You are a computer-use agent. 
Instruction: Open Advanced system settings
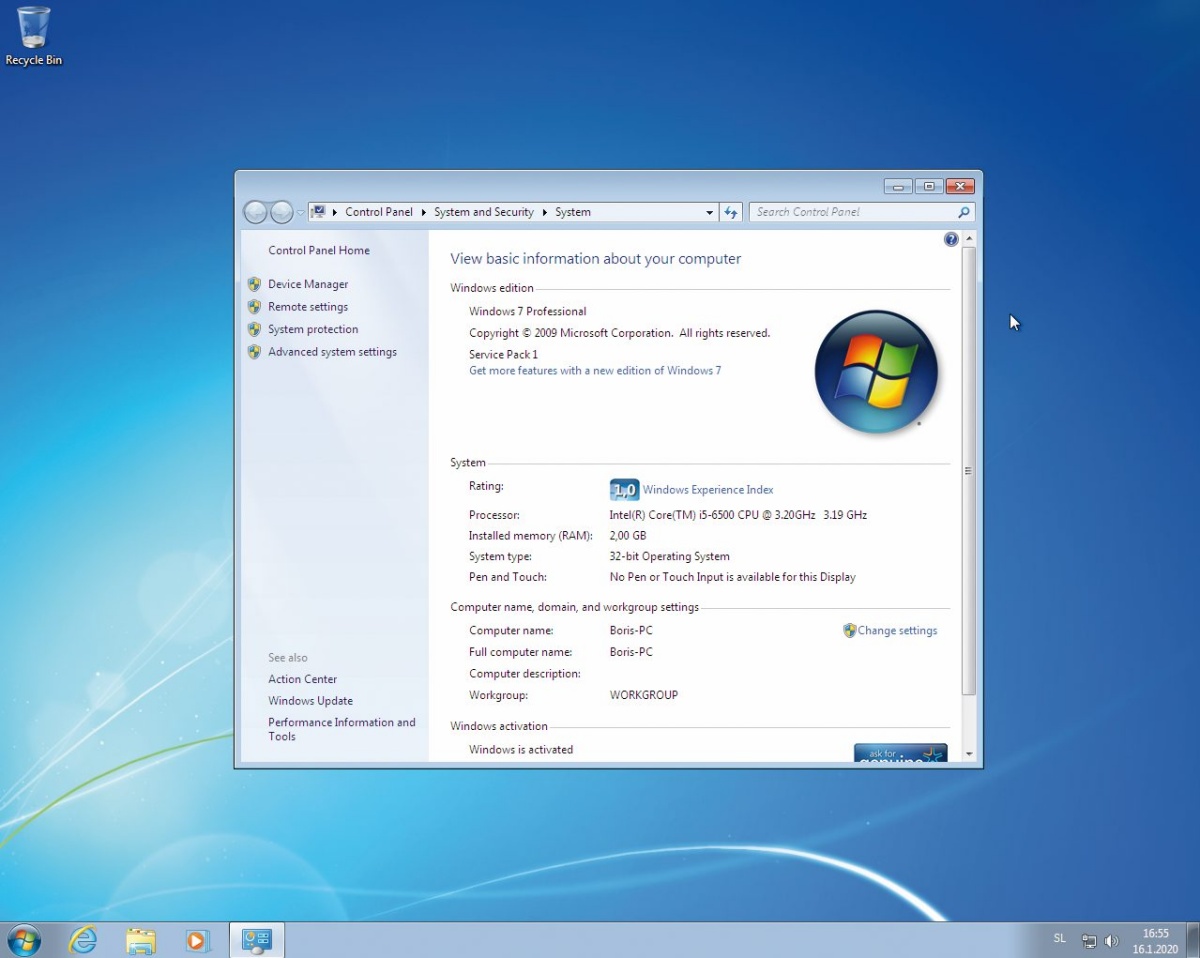click(332, 352)
